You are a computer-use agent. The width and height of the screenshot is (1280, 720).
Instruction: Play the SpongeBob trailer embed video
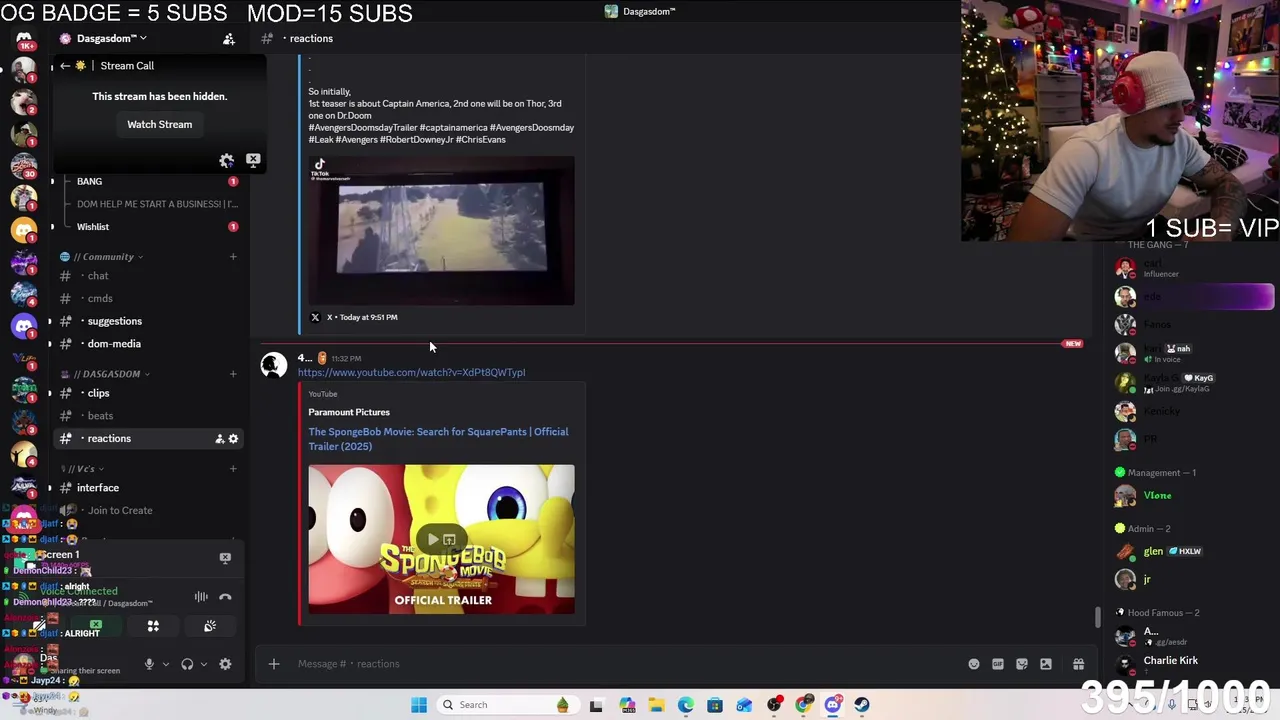(432, 540)
